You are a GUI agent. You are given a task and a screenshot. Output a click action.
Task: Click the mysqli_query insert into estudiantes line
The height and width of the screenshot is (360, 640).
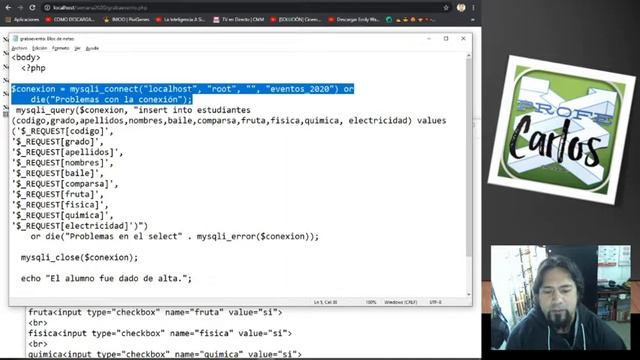coord(133,110)
